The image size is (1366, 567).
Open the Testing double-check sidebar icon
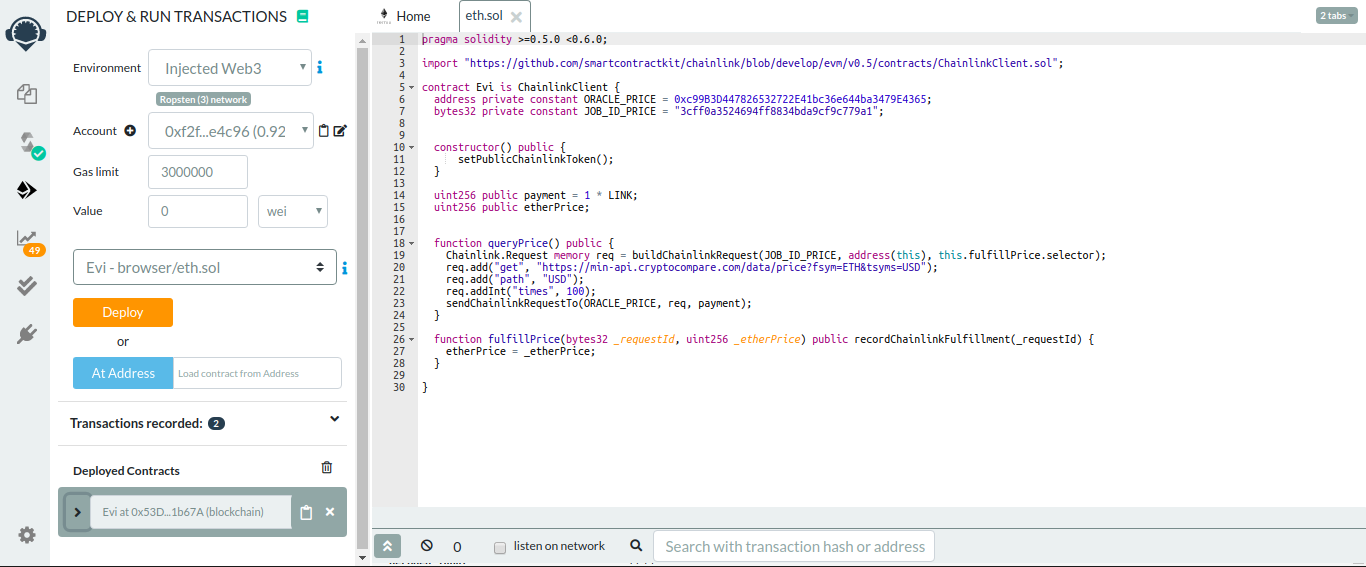(x=27, y=286)
